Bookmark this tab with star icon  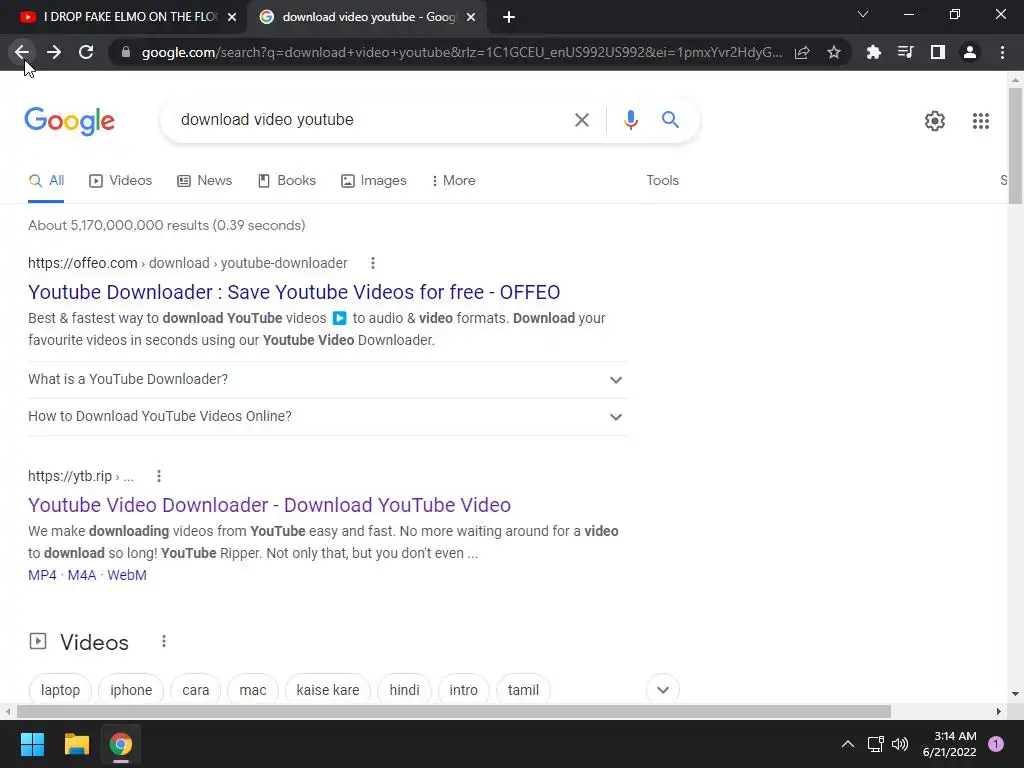click(834, 52)
